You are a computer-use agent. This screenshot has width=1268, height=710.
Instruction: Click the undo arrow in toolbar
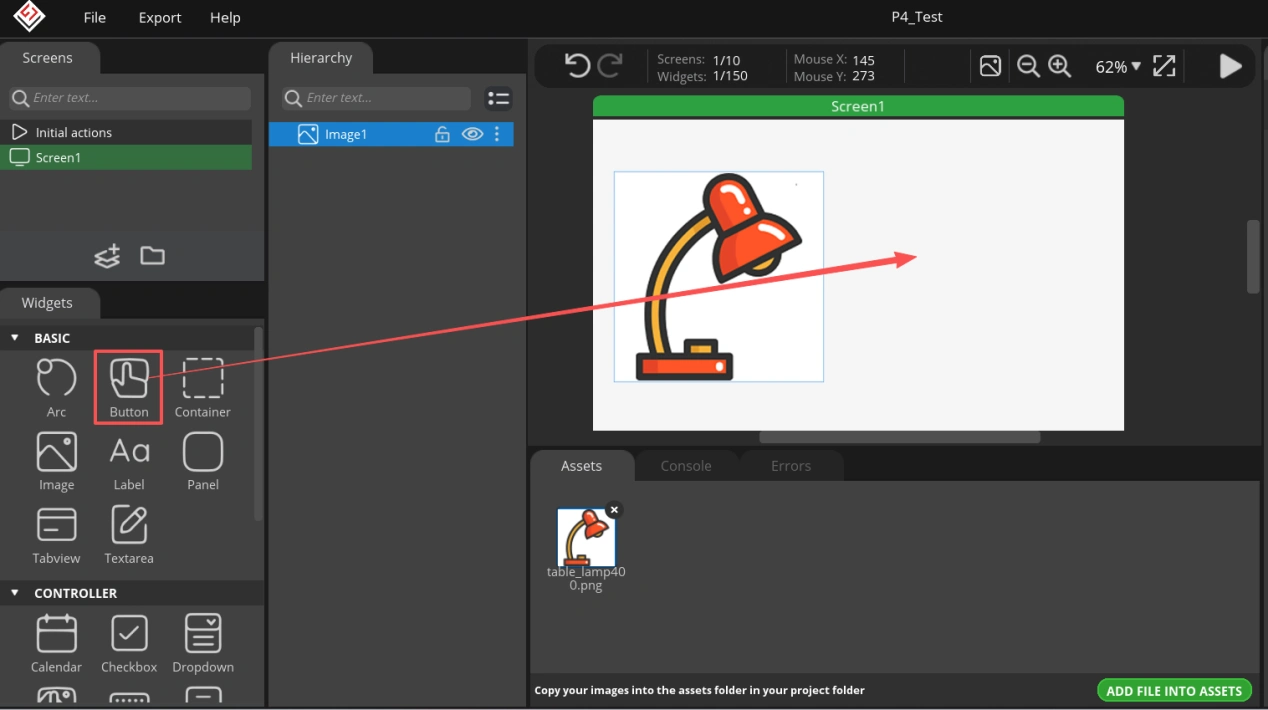pos(577,66)
